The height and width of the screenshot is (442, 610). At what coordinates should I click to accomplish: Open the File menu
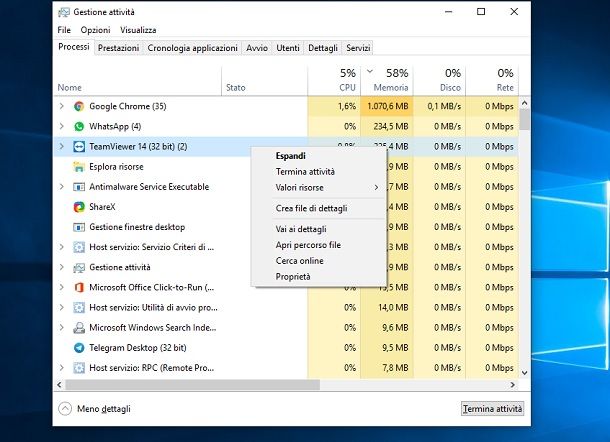[x=64, y=30]
